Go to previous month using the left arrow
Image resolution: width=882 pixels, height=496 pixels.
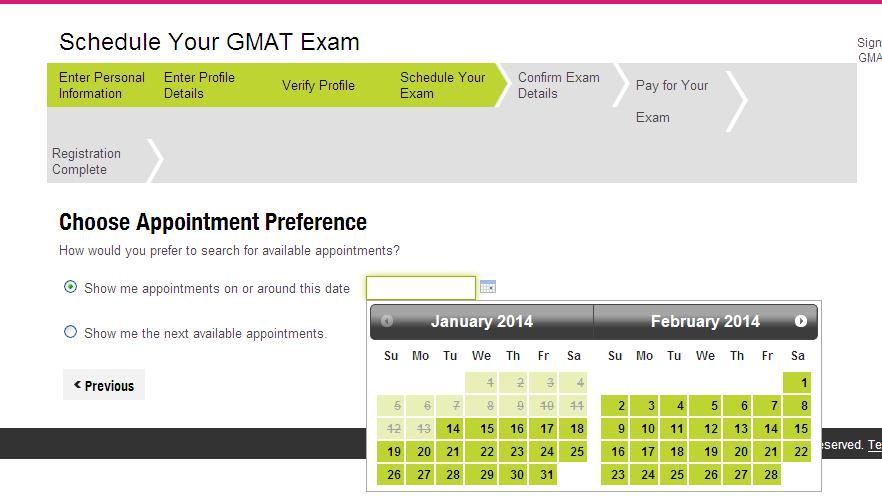click(386, 321)
